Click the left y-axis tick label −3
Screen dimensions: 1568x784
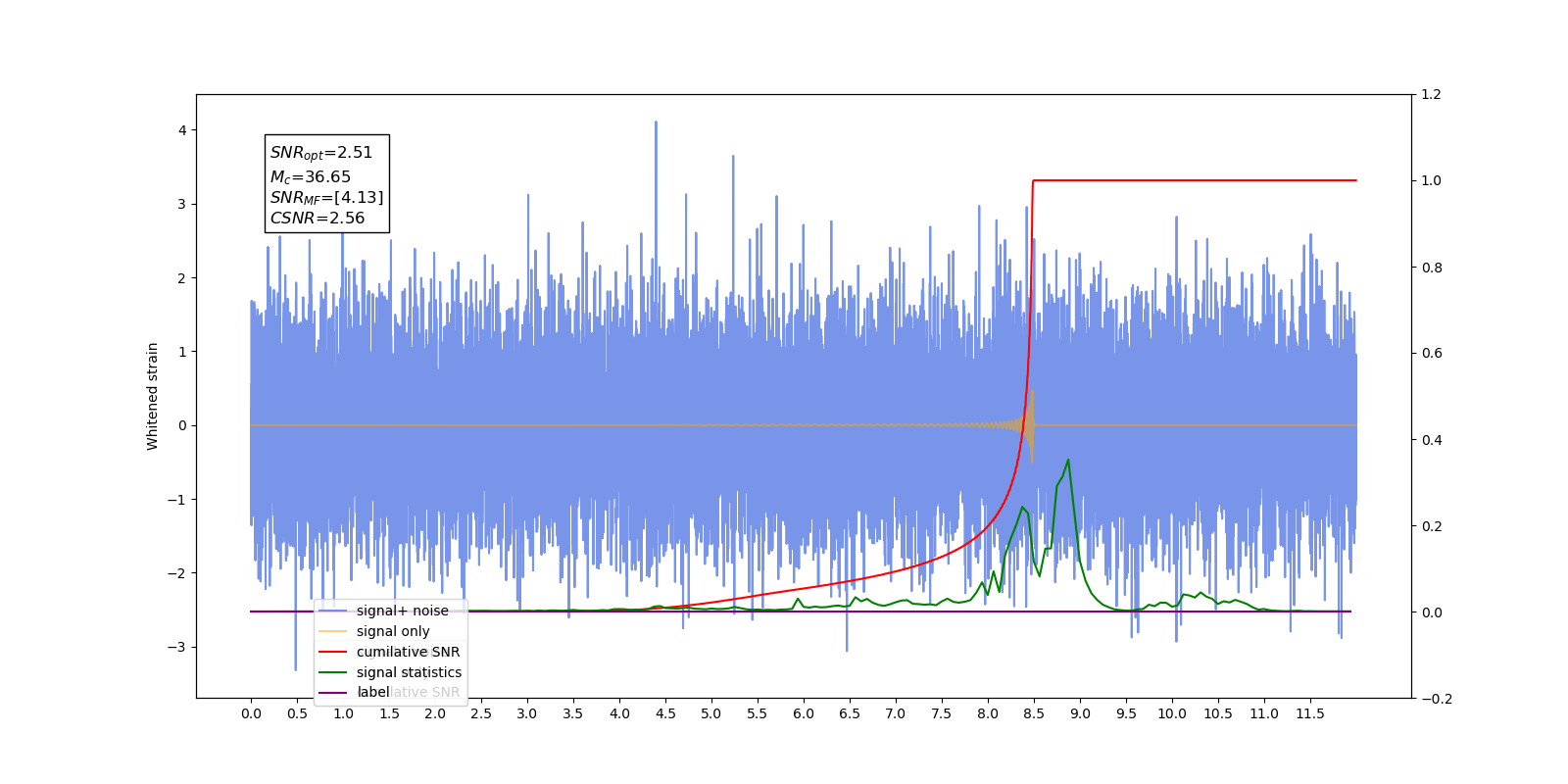click(177, 647)
